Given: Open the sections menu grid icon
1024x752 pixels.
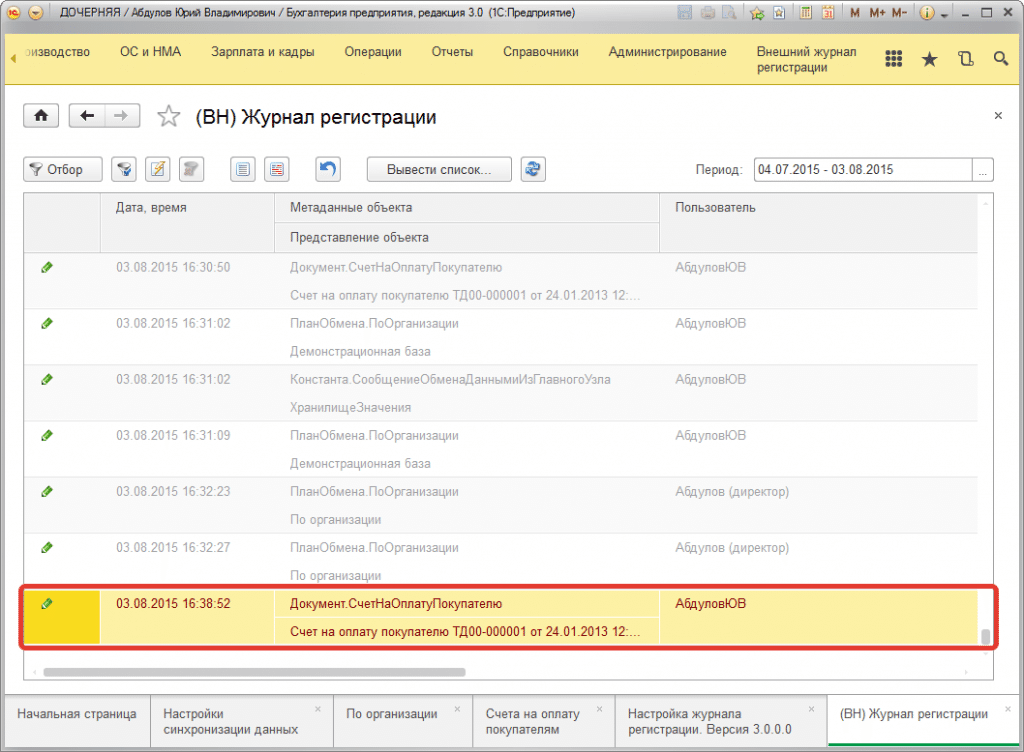Looking at the screenshot, I should pyautogui.click(x=894, y=60).
